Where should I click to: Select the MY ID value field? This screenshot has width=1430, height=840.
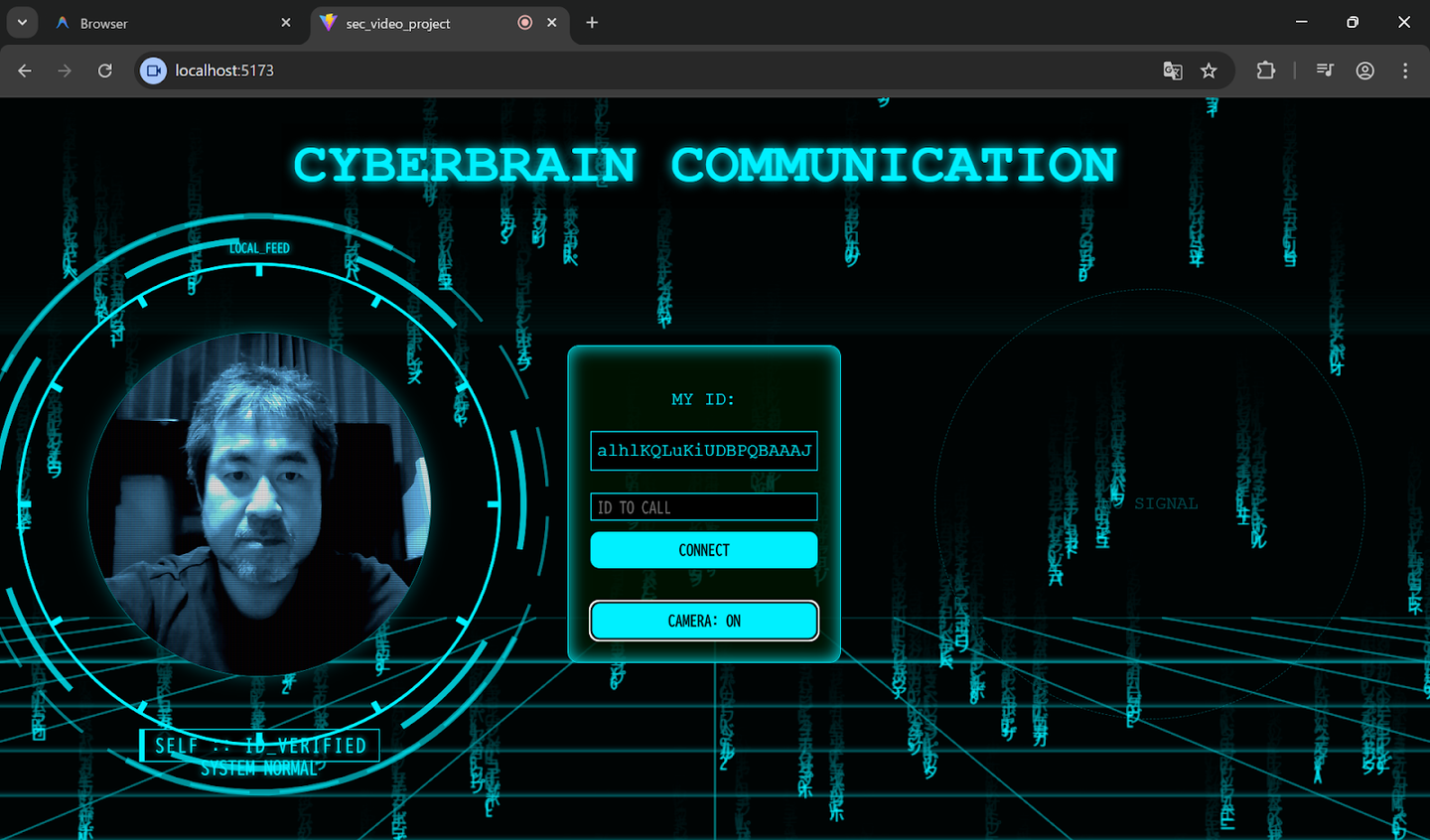click(x=704, y=451)
